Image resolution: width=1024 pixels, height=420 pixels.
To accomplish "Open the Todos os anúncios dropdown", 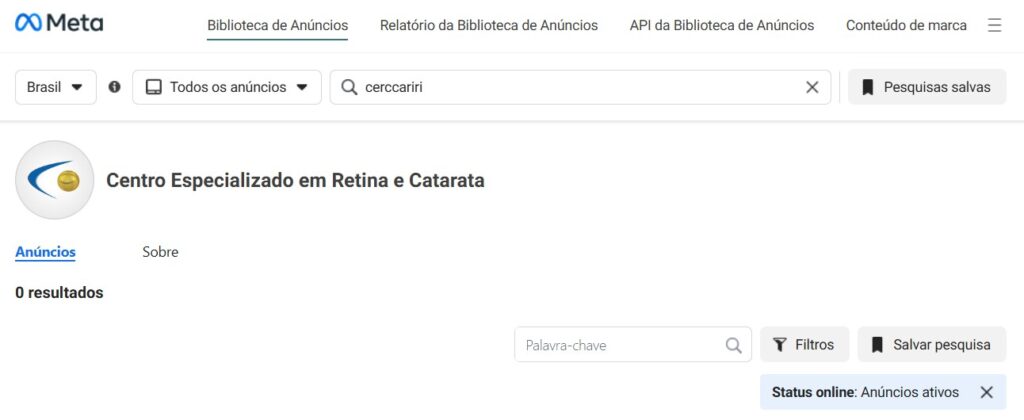I will [x=227, y=87].
